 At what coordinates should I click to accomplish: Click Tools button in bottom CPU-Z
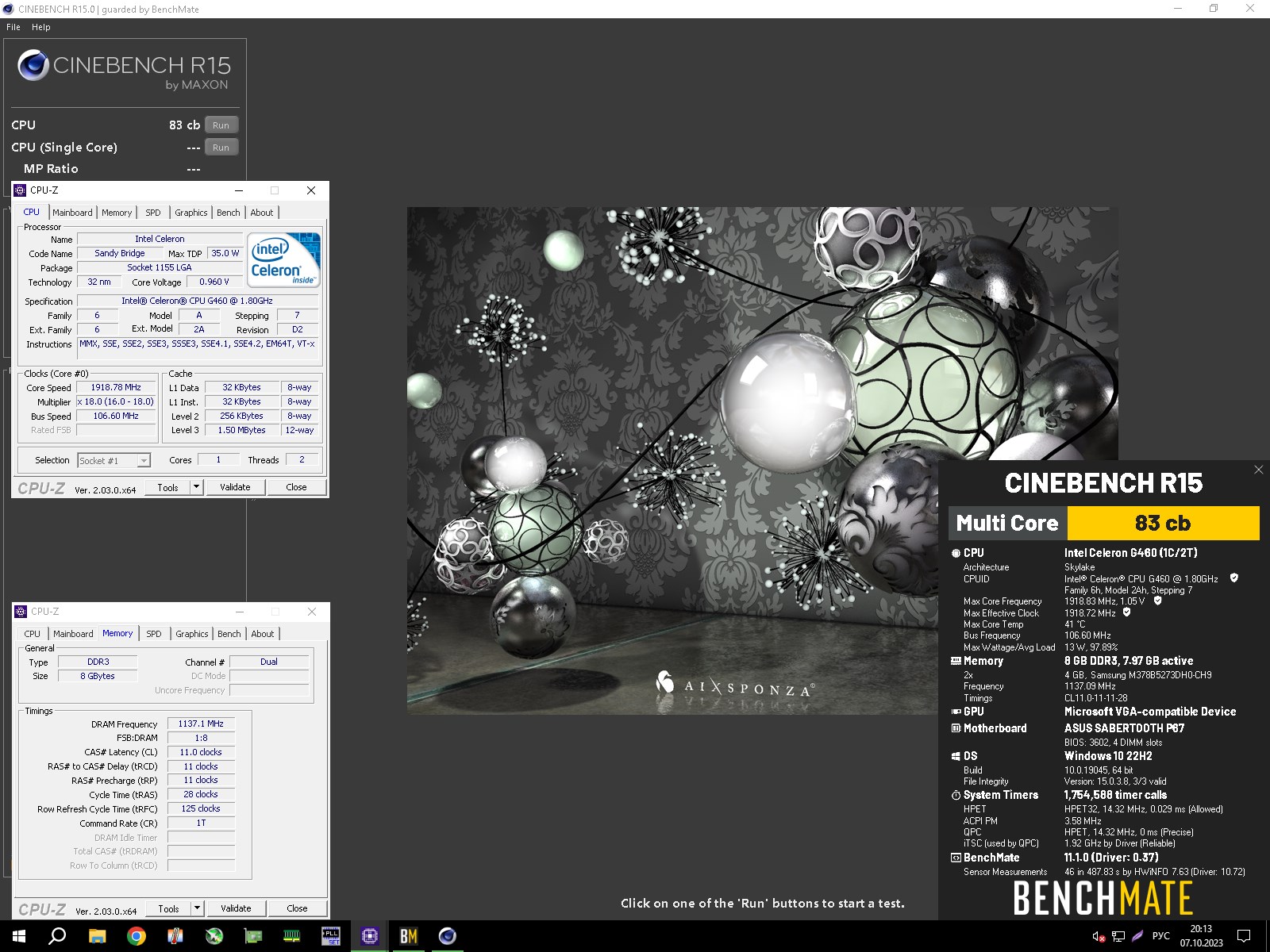coord(169,908)
